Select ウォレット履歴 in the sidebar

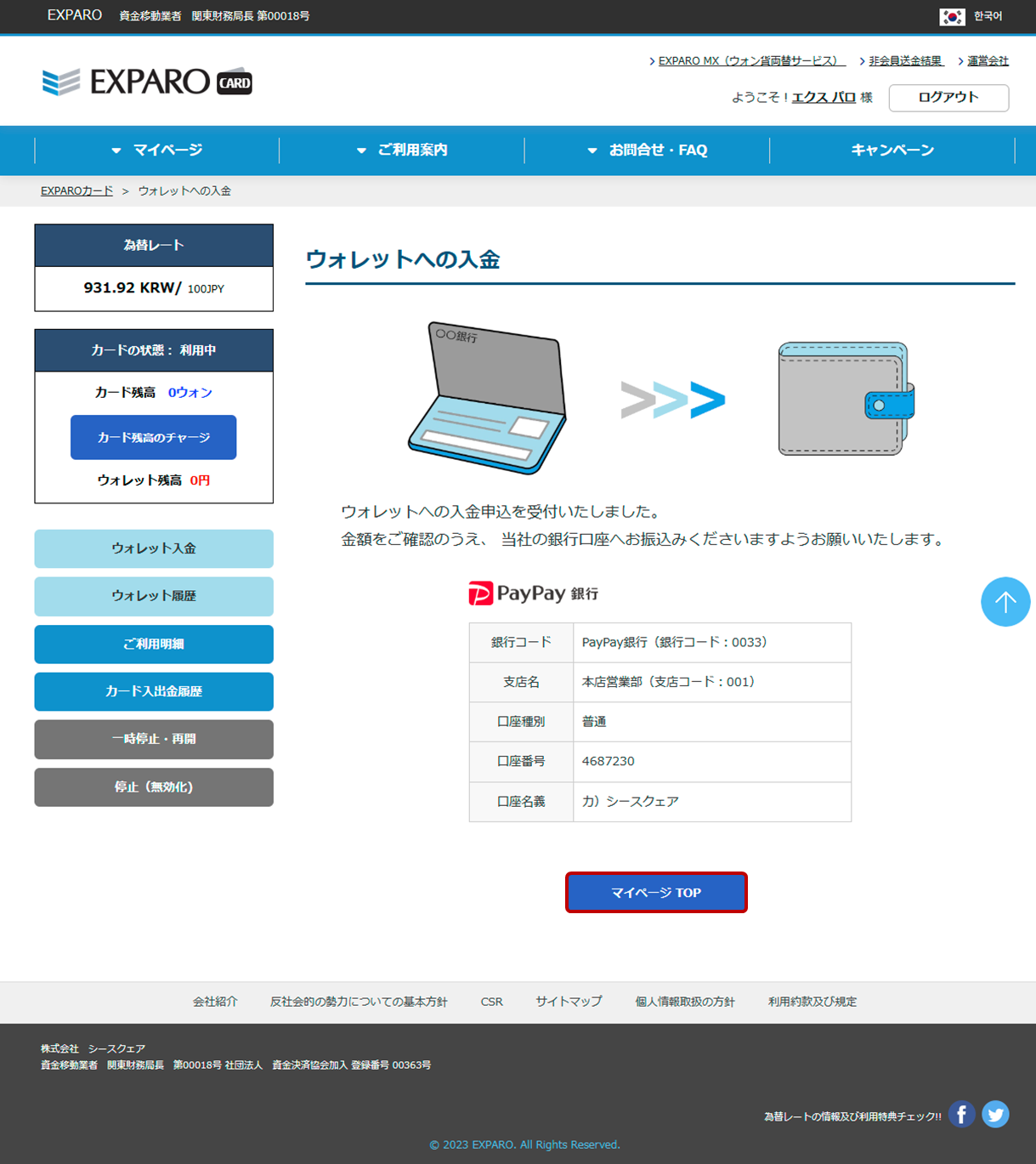[154, 596]
